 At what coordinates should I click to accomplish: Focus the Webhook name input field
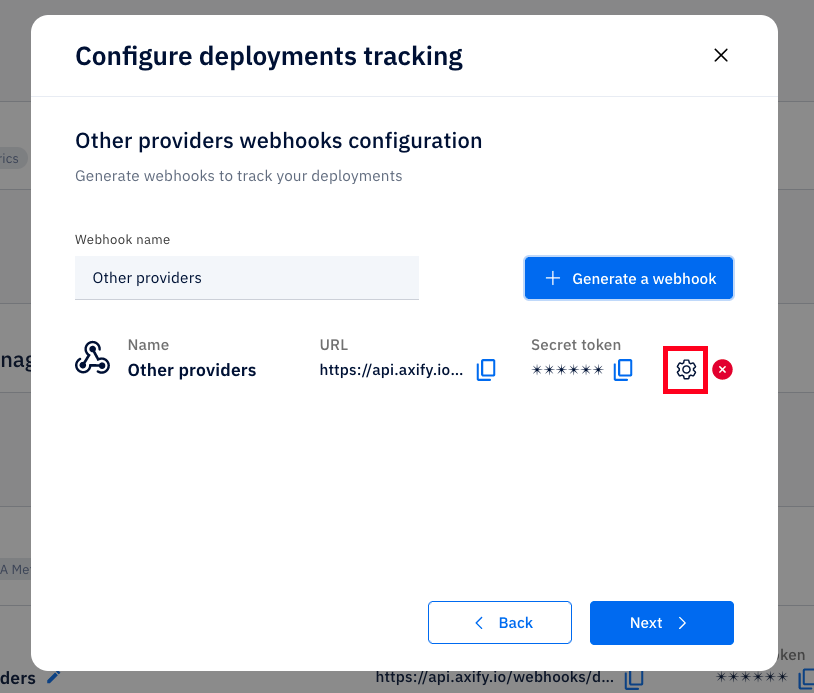(x=247, y=278)
